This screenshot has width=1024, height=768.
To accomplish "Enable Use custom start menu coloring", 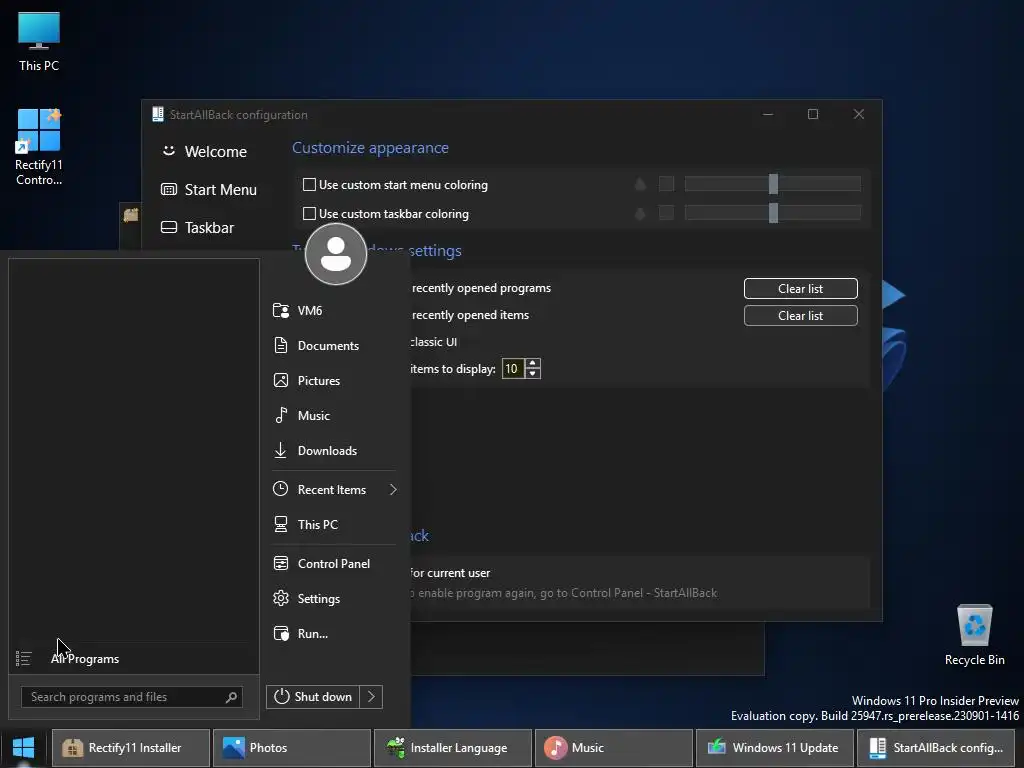I will pyautogui.click(x=310, y=185).
